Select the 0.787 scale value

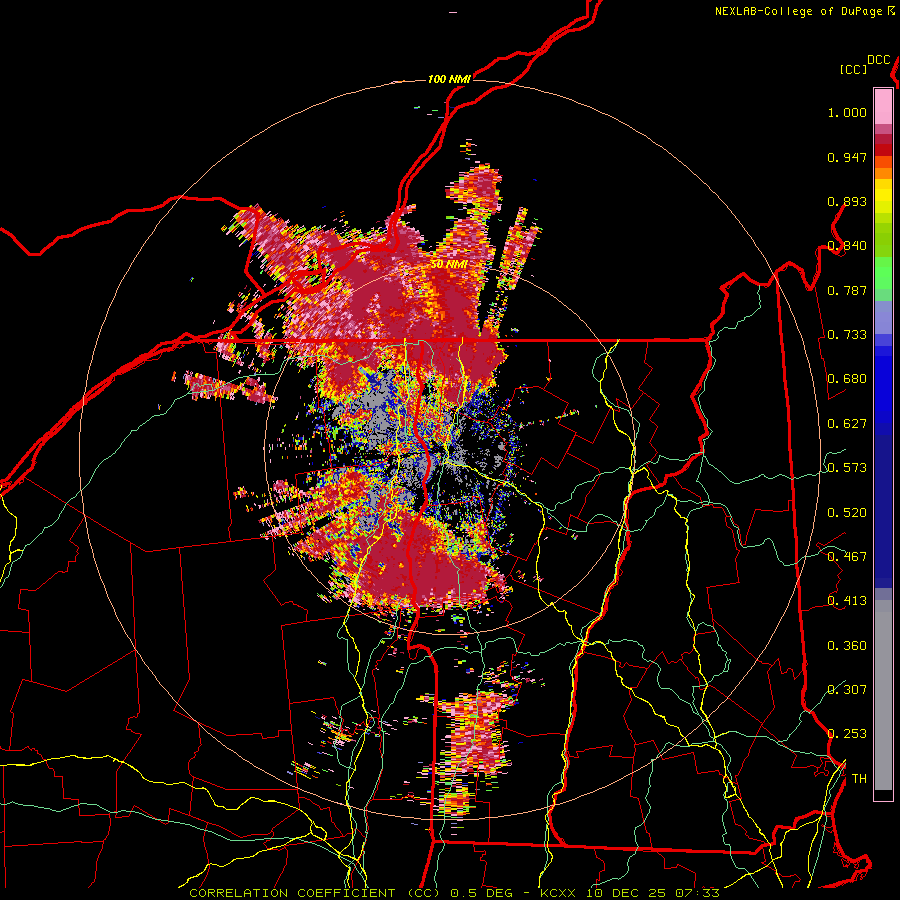coord(847,290)
